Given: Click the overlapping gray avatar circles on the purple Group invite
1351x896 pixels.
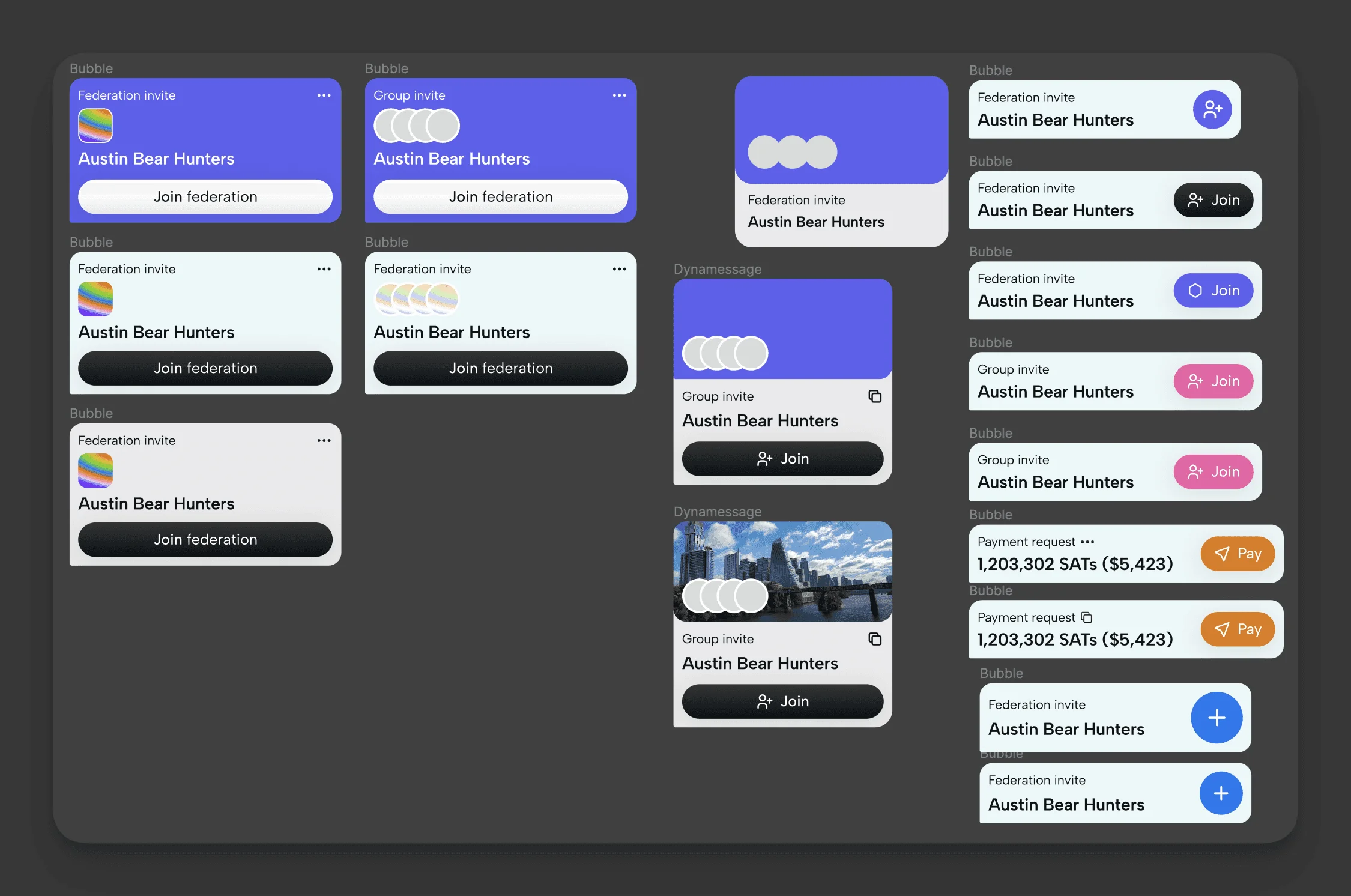Looking at the screenshot, I should tap(416, 126).
